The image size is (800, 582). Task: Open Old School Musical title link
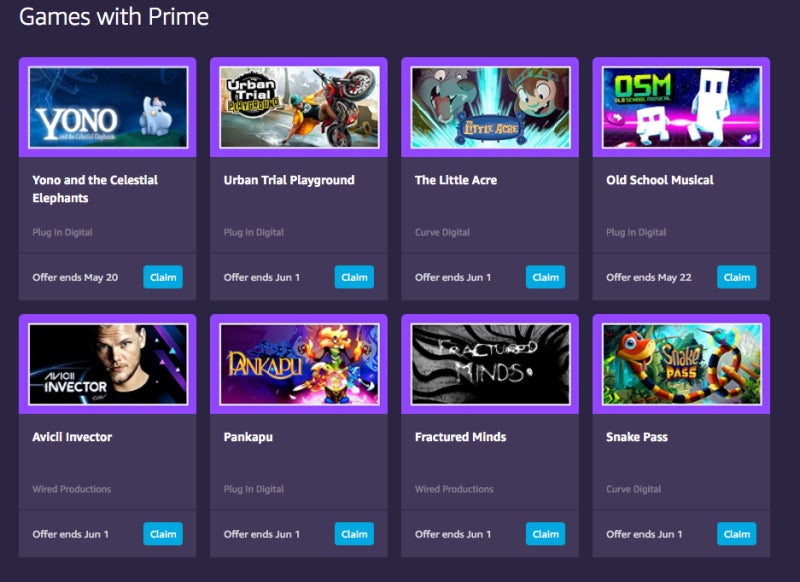tap(660, 180)
